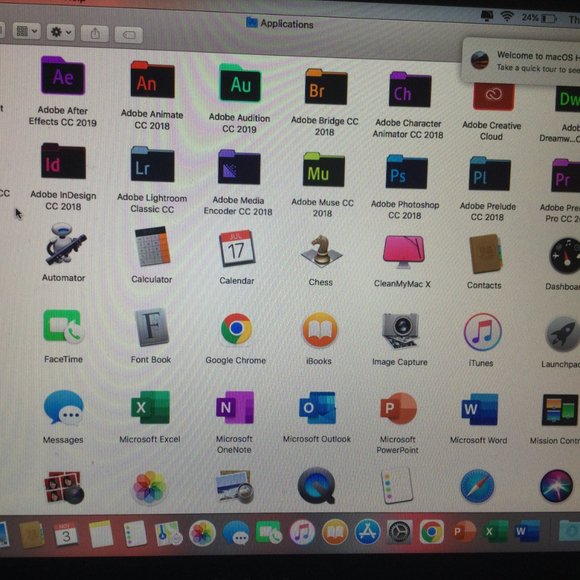This screenshot has height=580, width=580.
Task: Open Adobe Photoshop CC 2018 folder
Action: coord(407,172)
